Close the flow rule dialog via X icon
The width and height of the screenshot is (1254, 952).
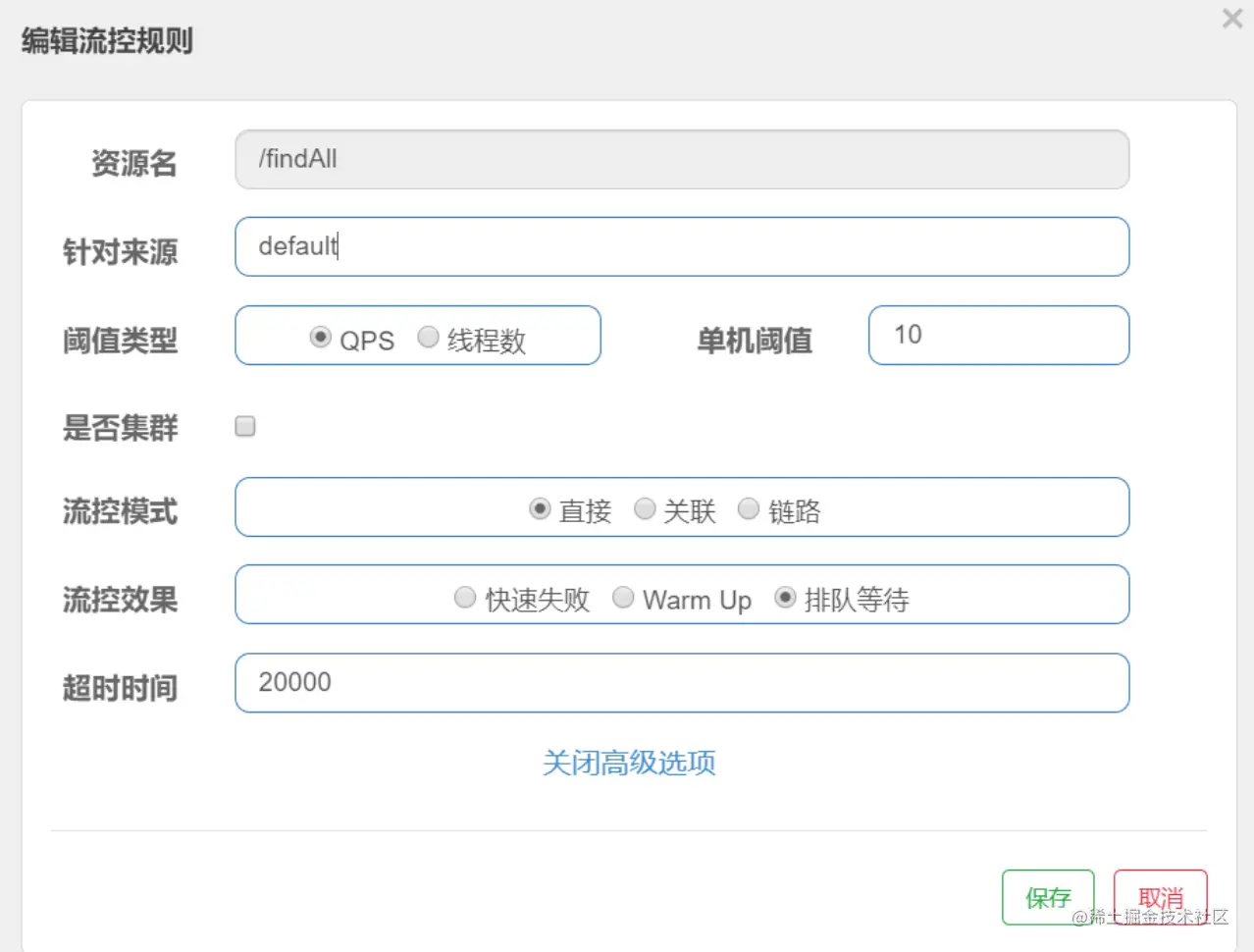click(1232, 19)
